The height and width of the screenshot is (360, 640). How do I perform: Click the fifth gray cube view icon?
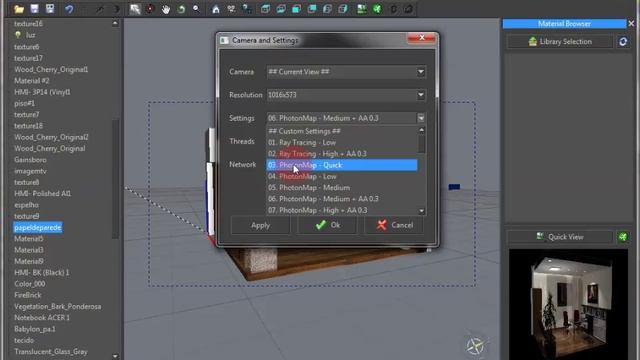point(327,9)
